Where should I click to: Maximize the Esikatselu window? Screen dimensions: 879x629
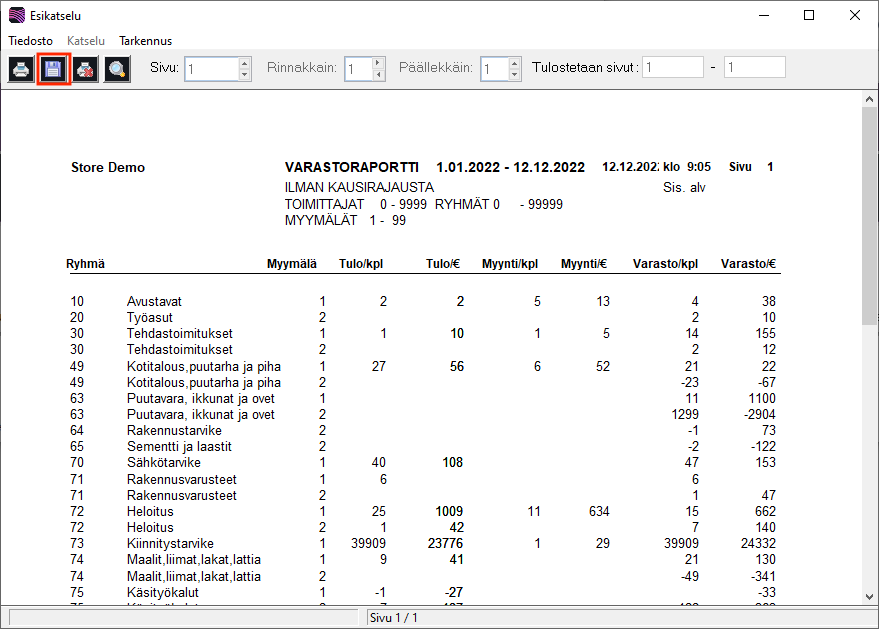pyautogui.click(x=809, y=16)
